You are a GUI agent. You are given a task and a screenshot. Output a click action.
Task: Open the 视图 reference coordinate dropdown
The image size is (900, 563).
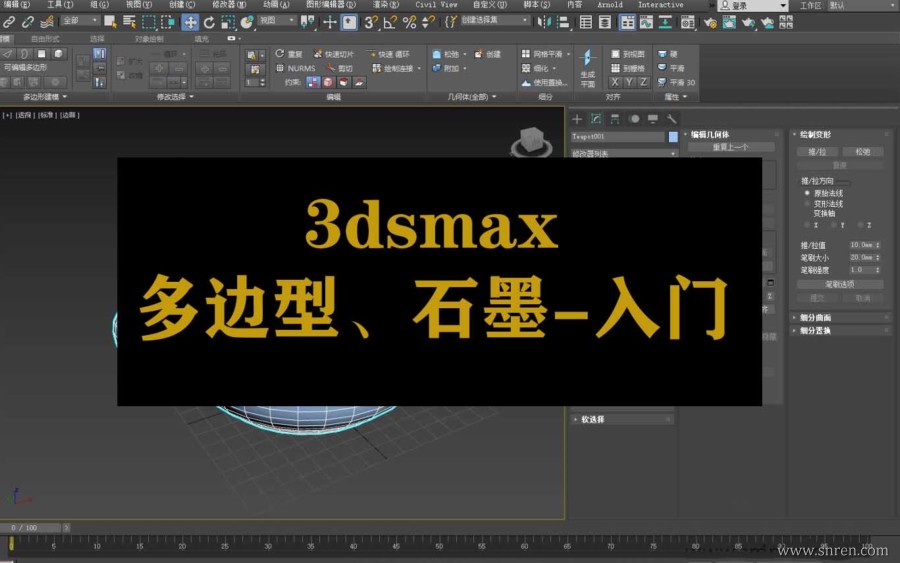[x=278, y=21]
